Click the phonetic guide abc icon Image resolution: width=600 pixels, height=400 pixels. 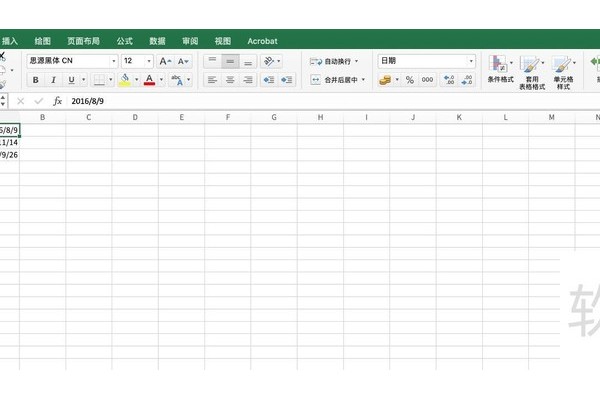click(177, 80)
